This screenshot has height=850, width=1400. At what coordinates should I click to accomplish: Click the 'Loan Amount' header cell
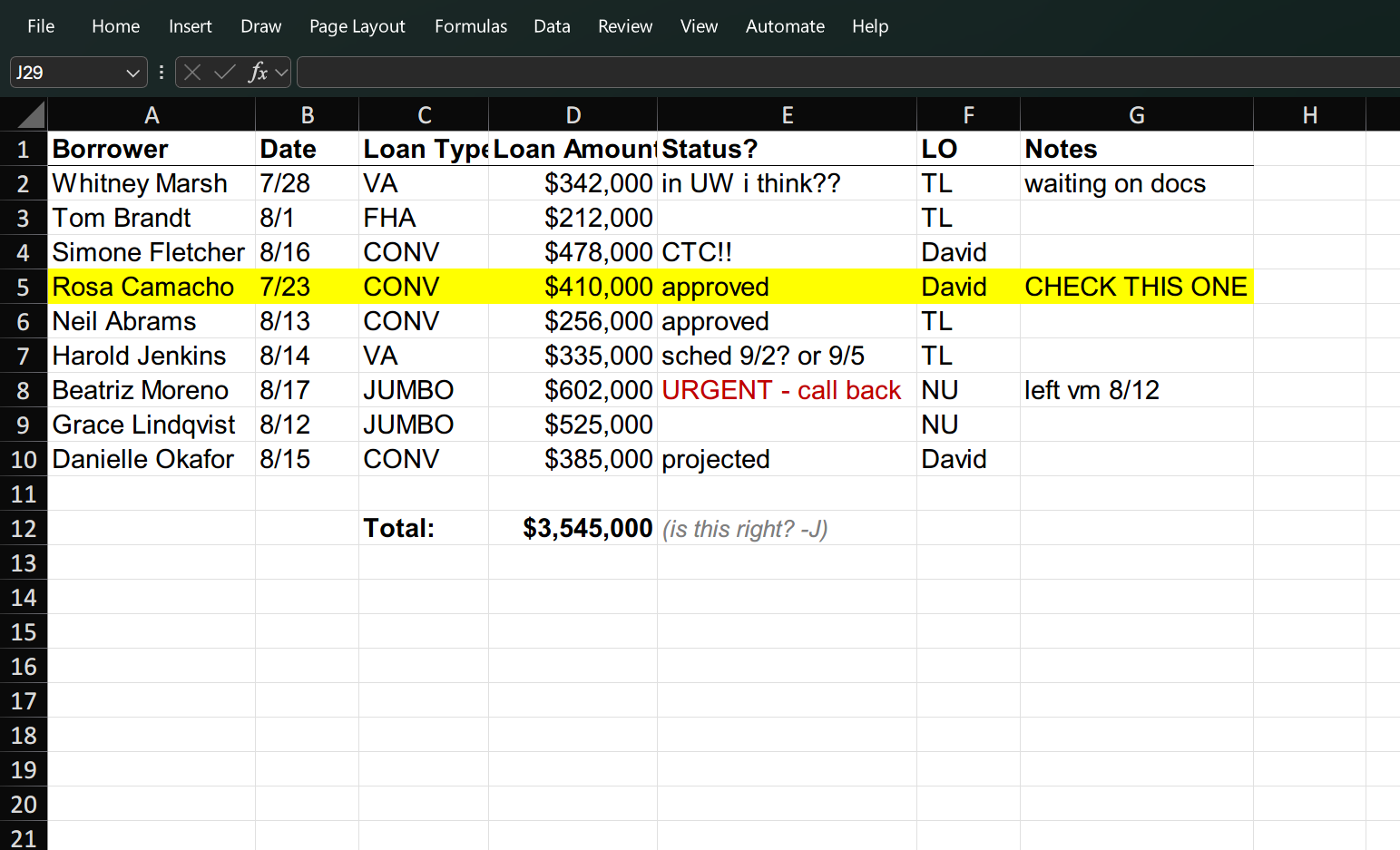[573, 149]
